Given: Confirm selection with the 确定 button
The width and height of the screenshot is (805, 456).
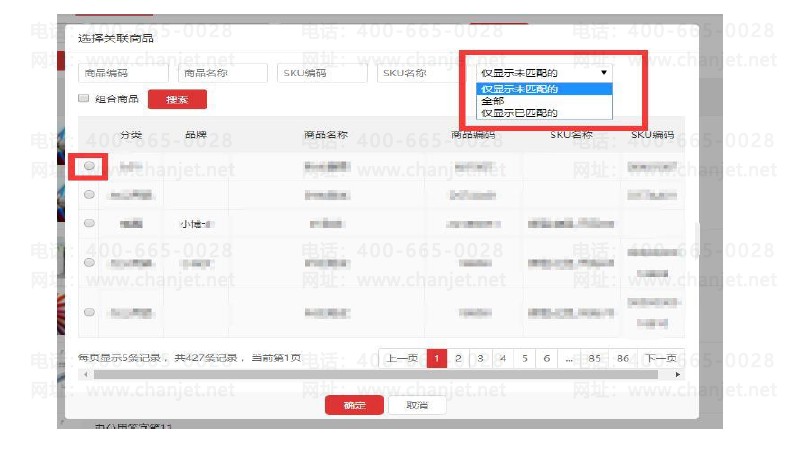Looking at the screenshot, I should (354, 405).
